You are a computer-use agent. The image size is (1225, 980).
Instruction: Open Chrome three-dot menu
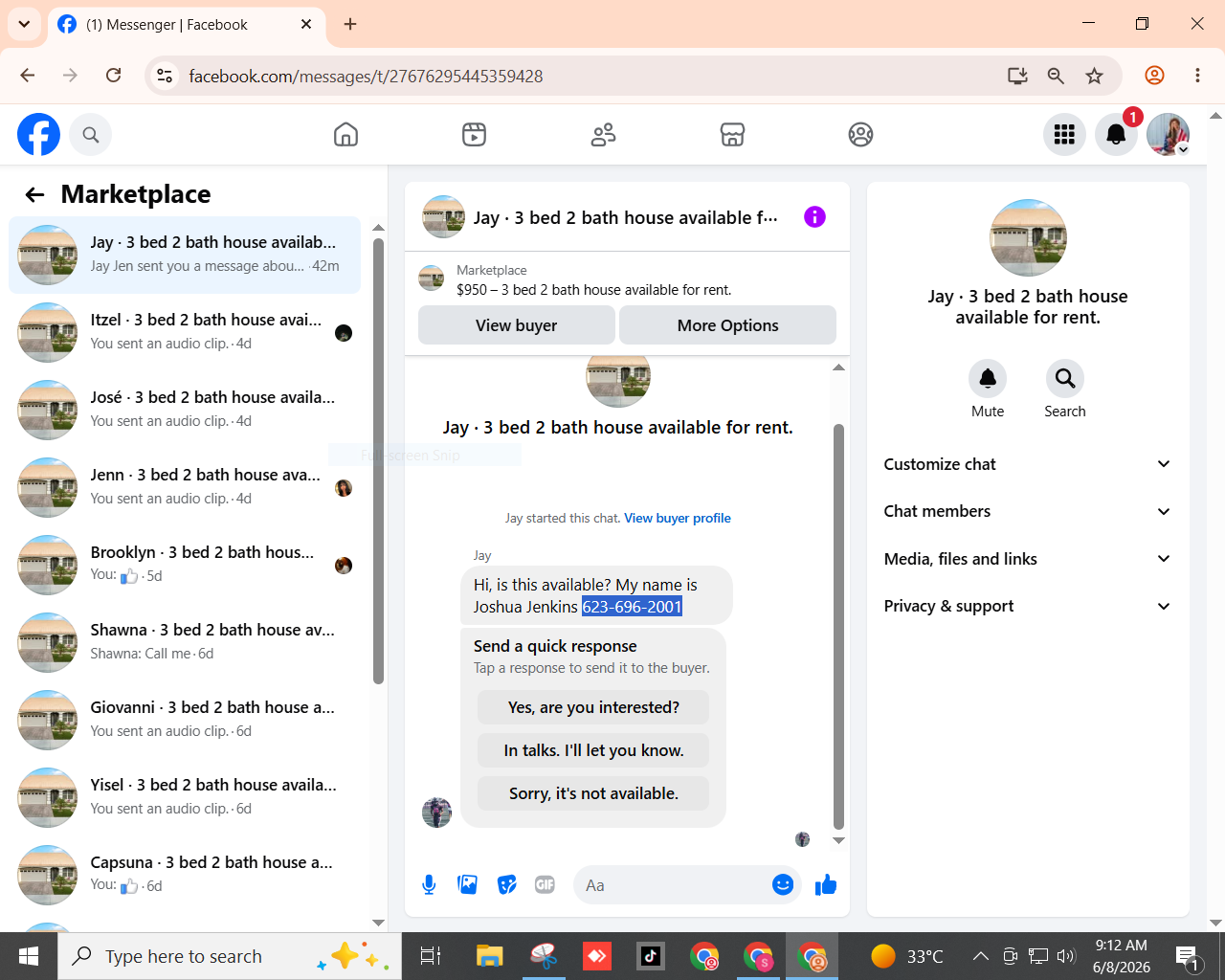coord(1197,76)
